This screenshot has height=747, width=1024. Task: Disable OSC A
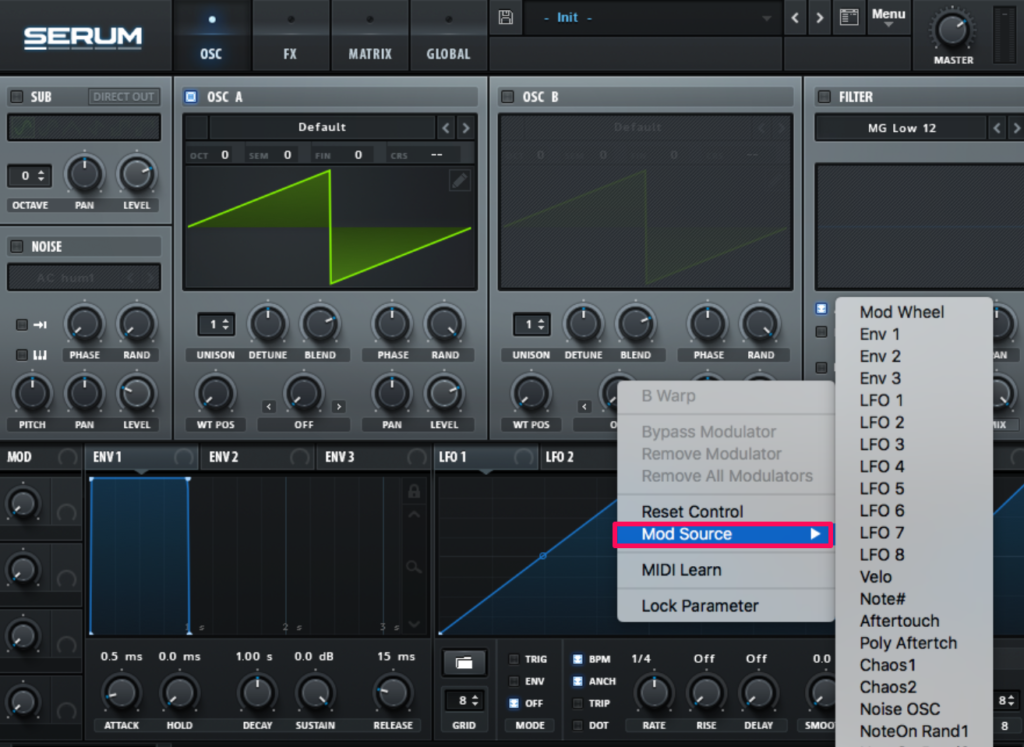[x=191, y=97]
